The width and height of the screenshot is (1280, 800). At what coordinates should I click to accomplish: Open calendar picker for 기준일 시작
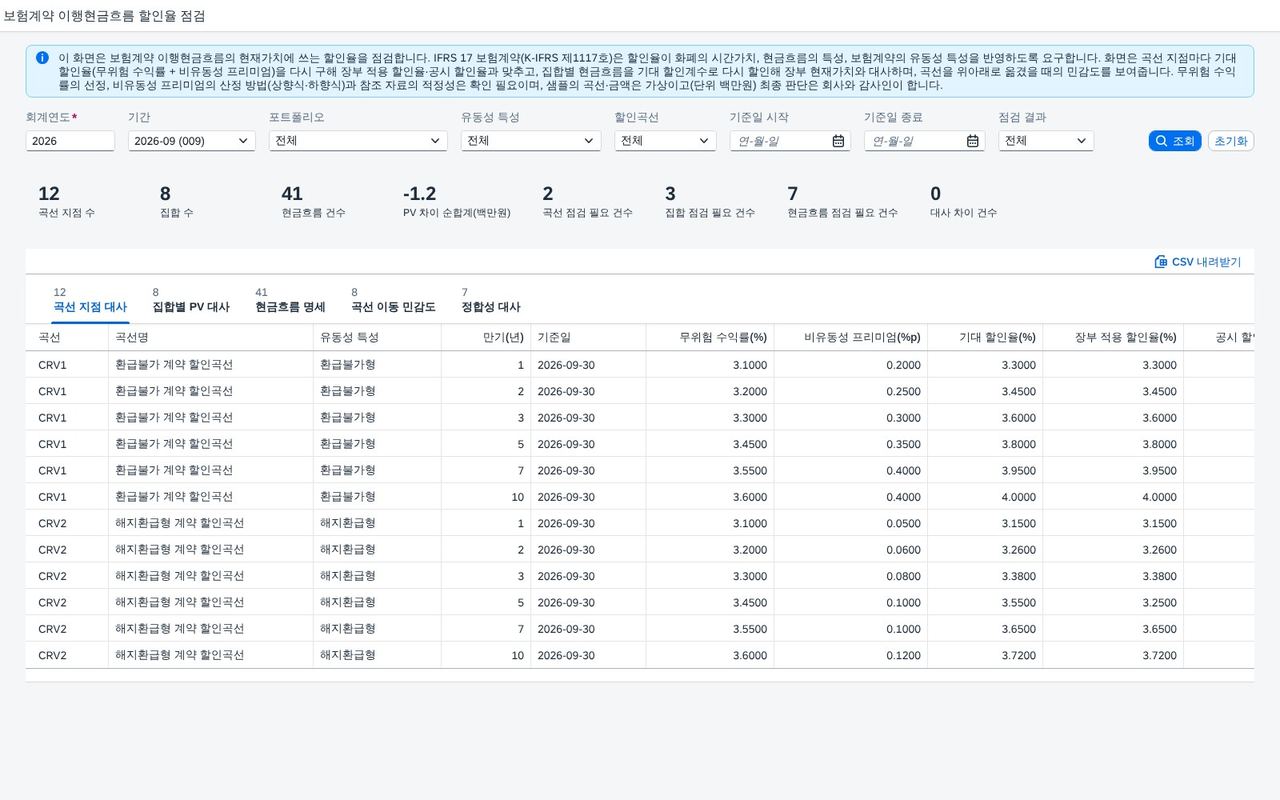(x=838, y=141)
